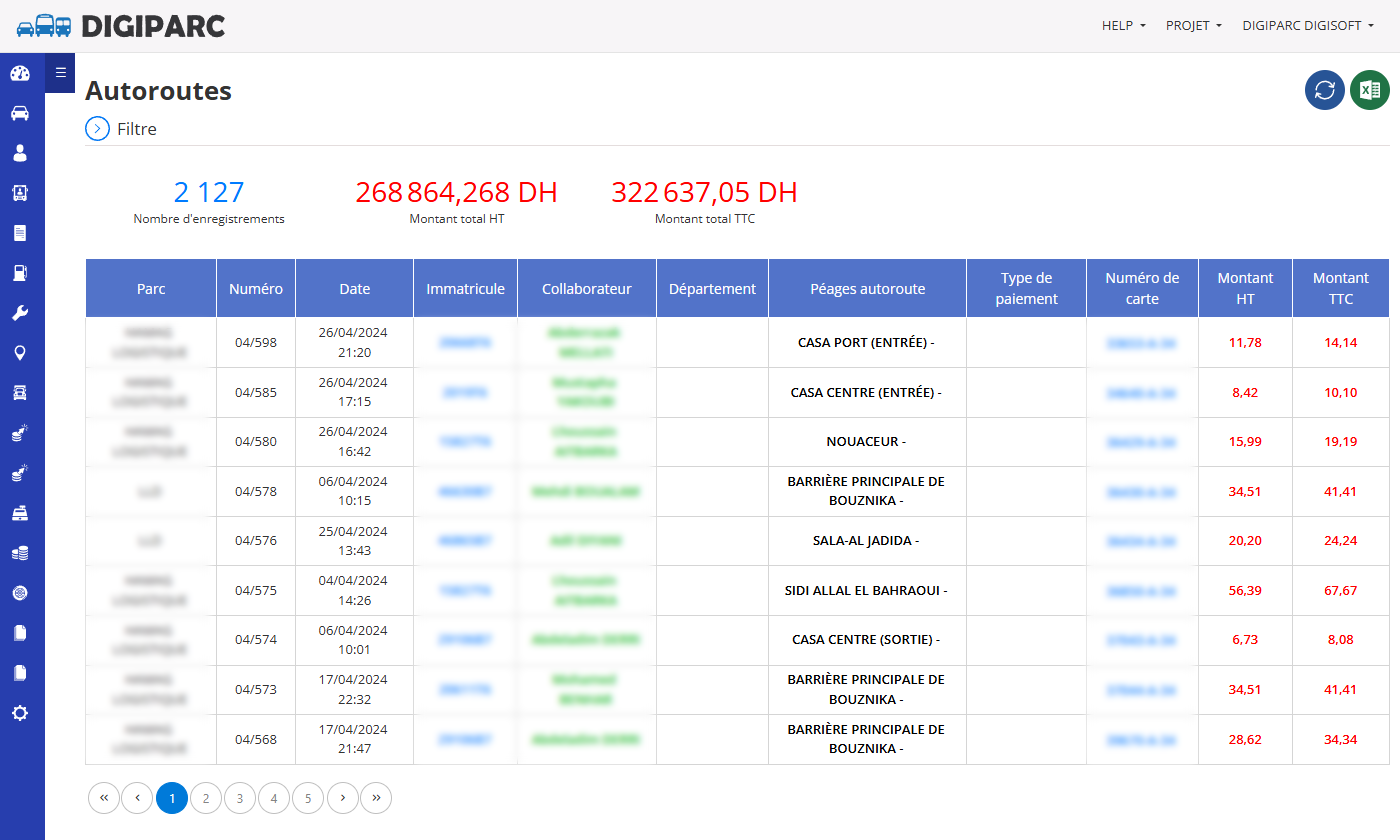Open the truck front icon in sidebar

tap(20, 393)
